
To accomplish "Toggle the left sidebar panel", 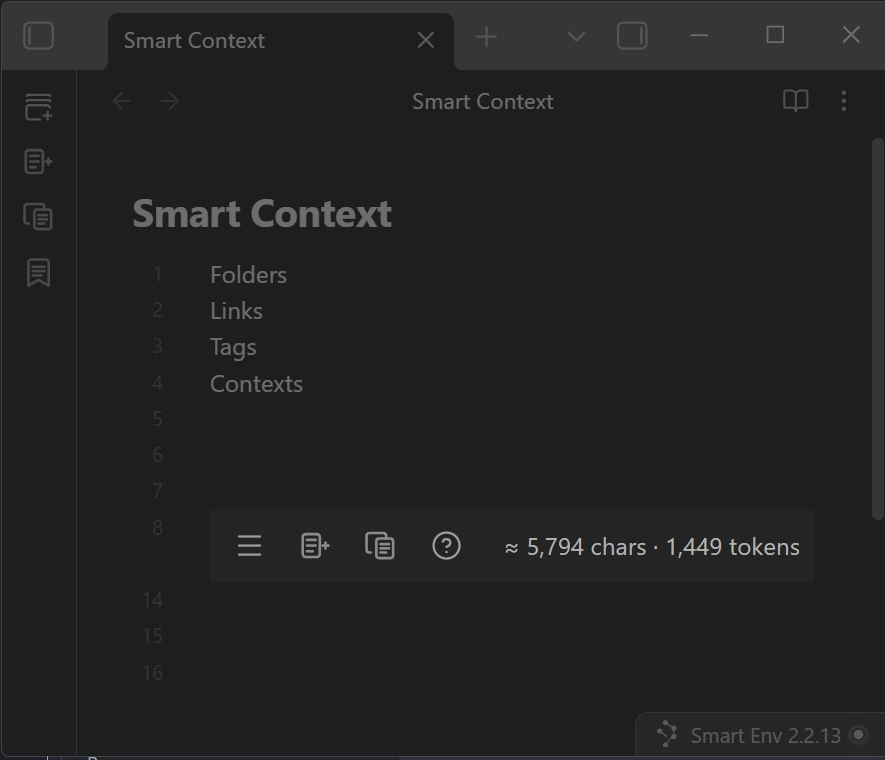I will [38, 37].
